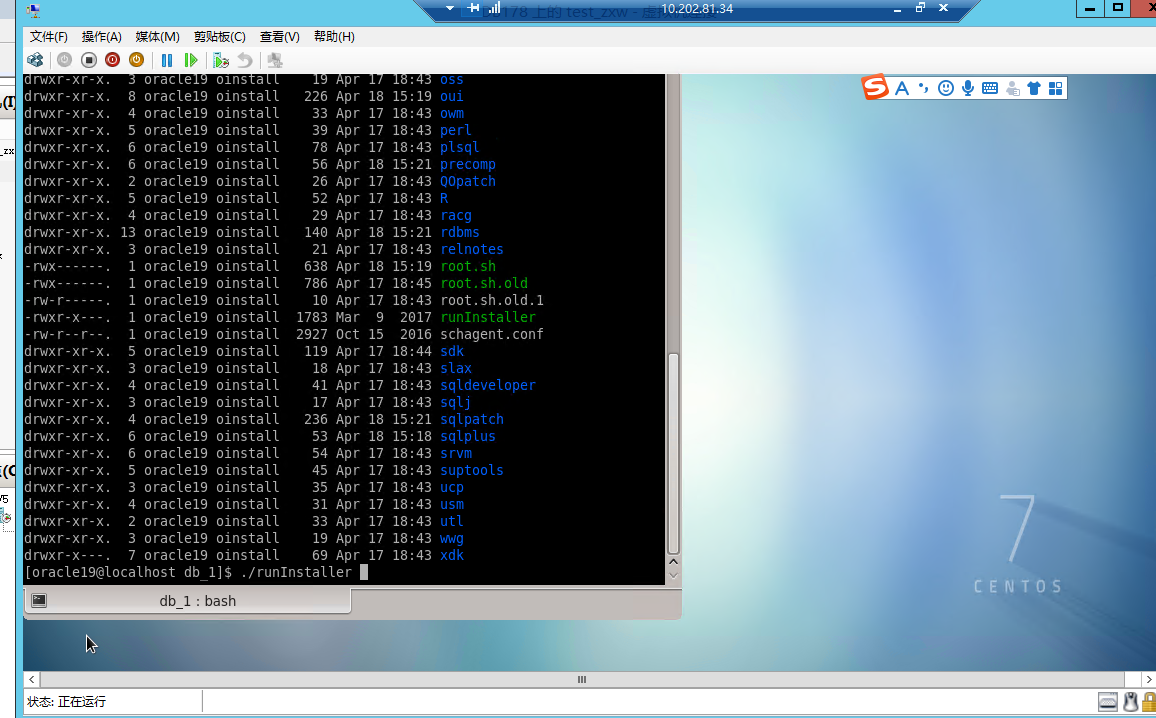Image resolution: width=1156 pixels, height=718 pixels.
Task: Open the Sogou skin t-shirt icon
Action: click(1034, 88)
